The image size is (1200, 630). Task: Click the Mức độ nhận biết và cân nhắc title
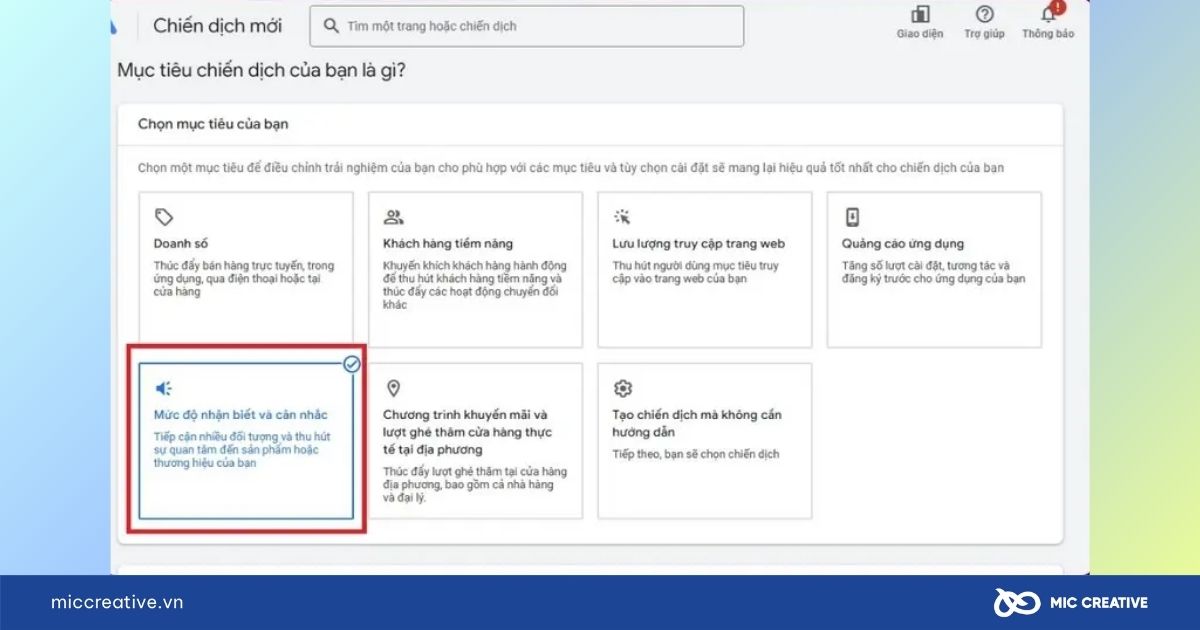pyautogui.click(x=241, y=414)
